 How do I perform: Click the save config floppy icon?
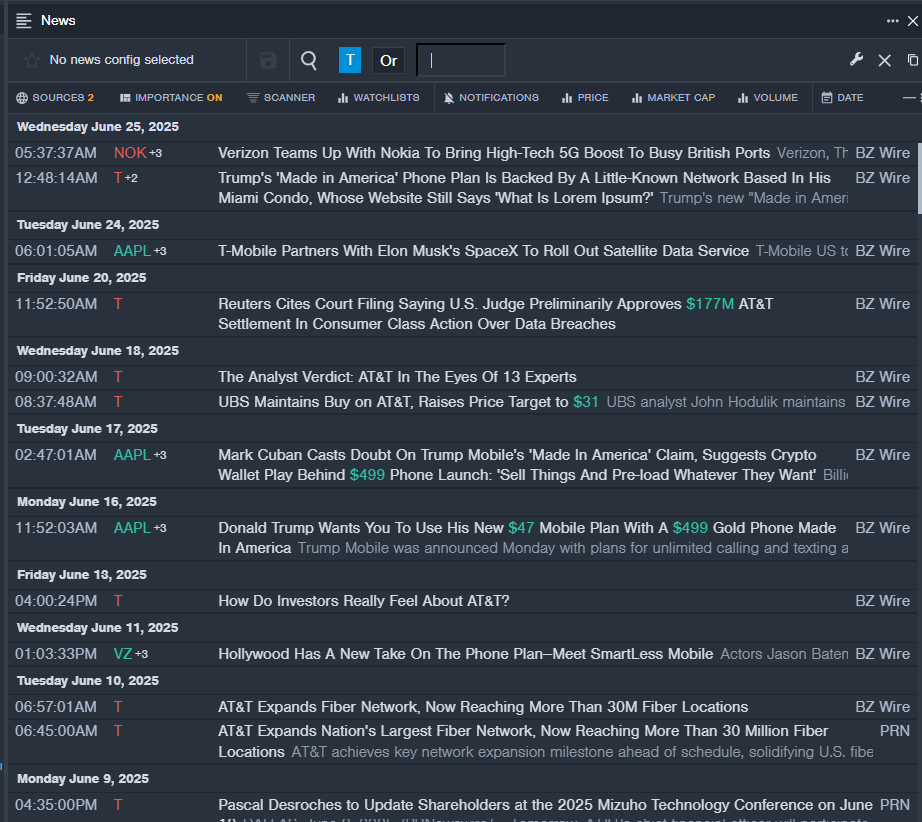click(268, 60)
